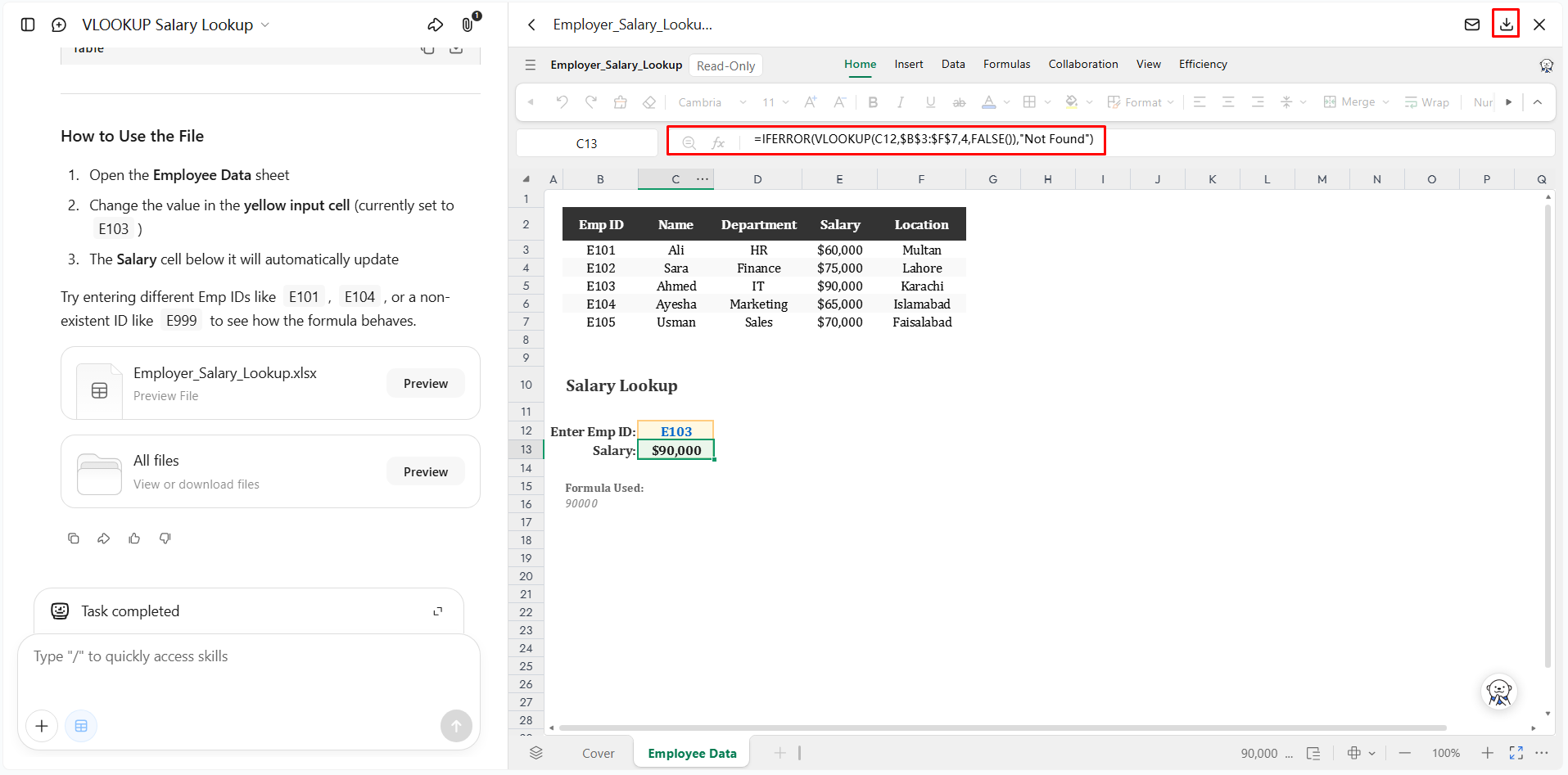Align cell text to the left
This screenshot has width=1568, height=775.
[1200, 102]
